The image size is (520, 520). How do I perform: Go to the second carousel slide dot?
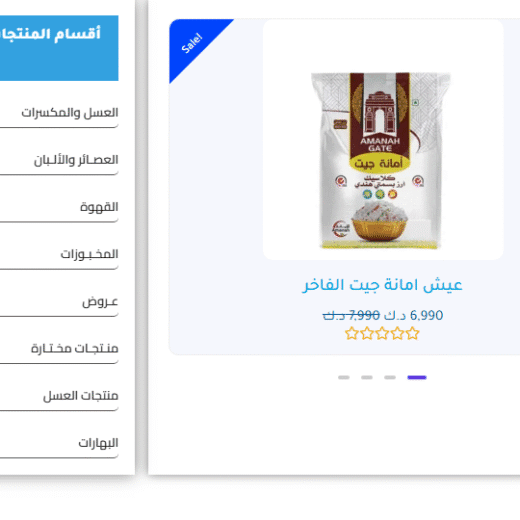(x=367, y=377)
